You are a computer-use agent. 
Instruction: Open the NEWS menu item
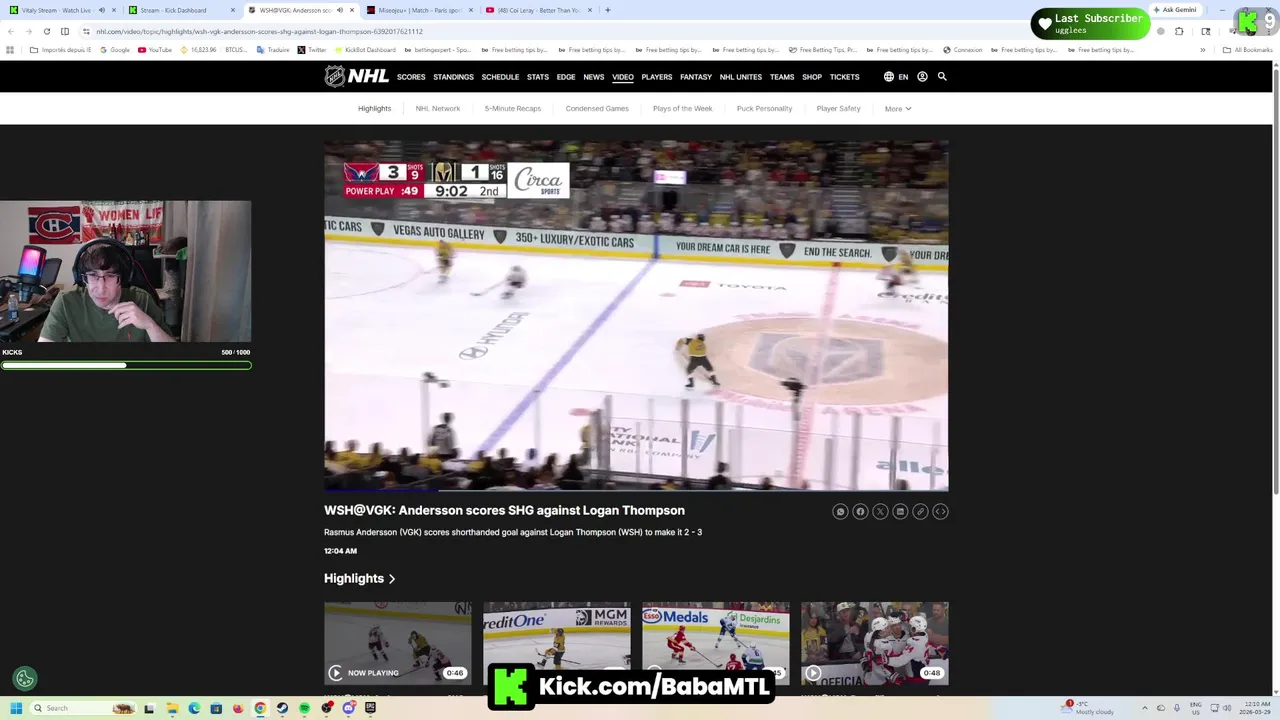594,77
